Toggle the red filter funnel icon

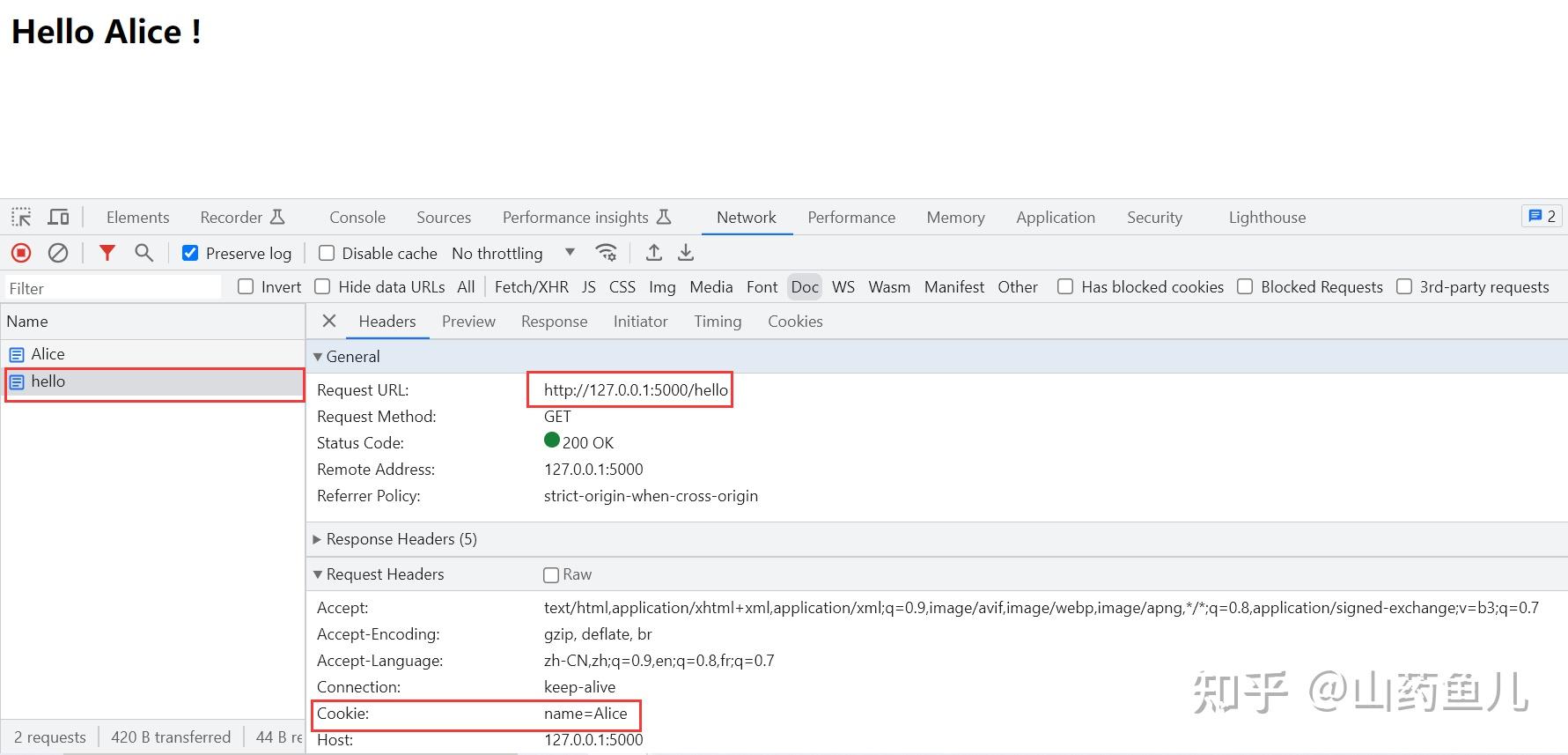click(107, 254)
